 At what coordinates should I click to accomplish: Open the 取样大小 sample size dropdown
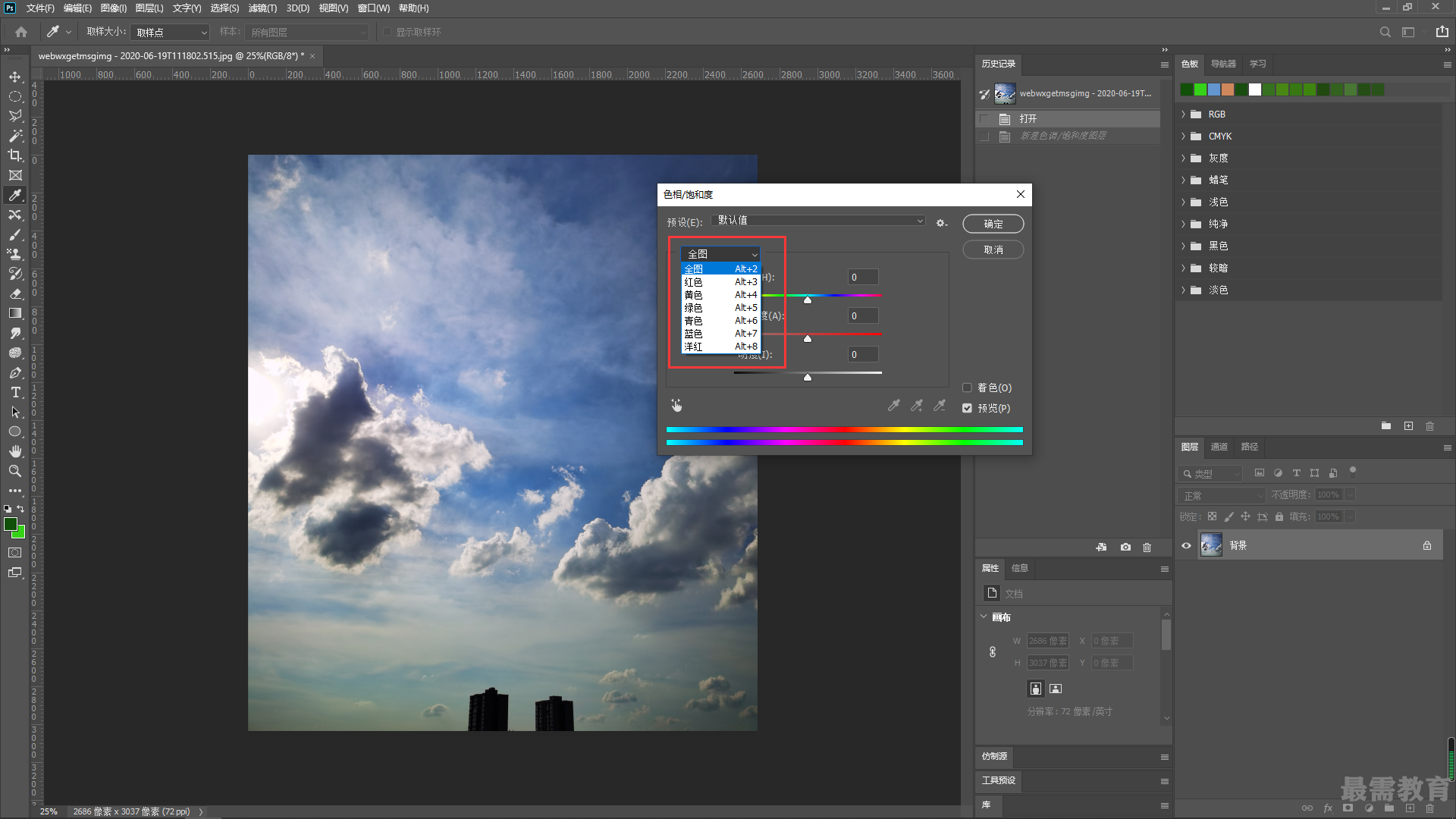pos(170,33)
